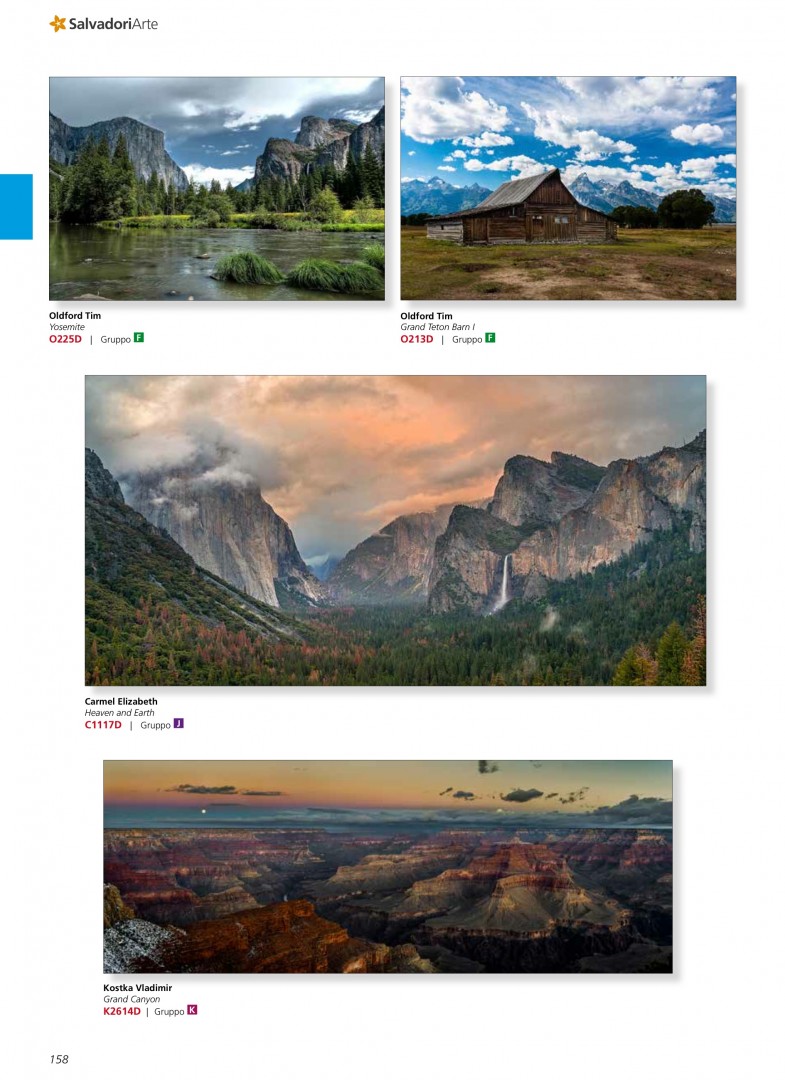Click the green F group badge under Yosemite

pos(138,338)
